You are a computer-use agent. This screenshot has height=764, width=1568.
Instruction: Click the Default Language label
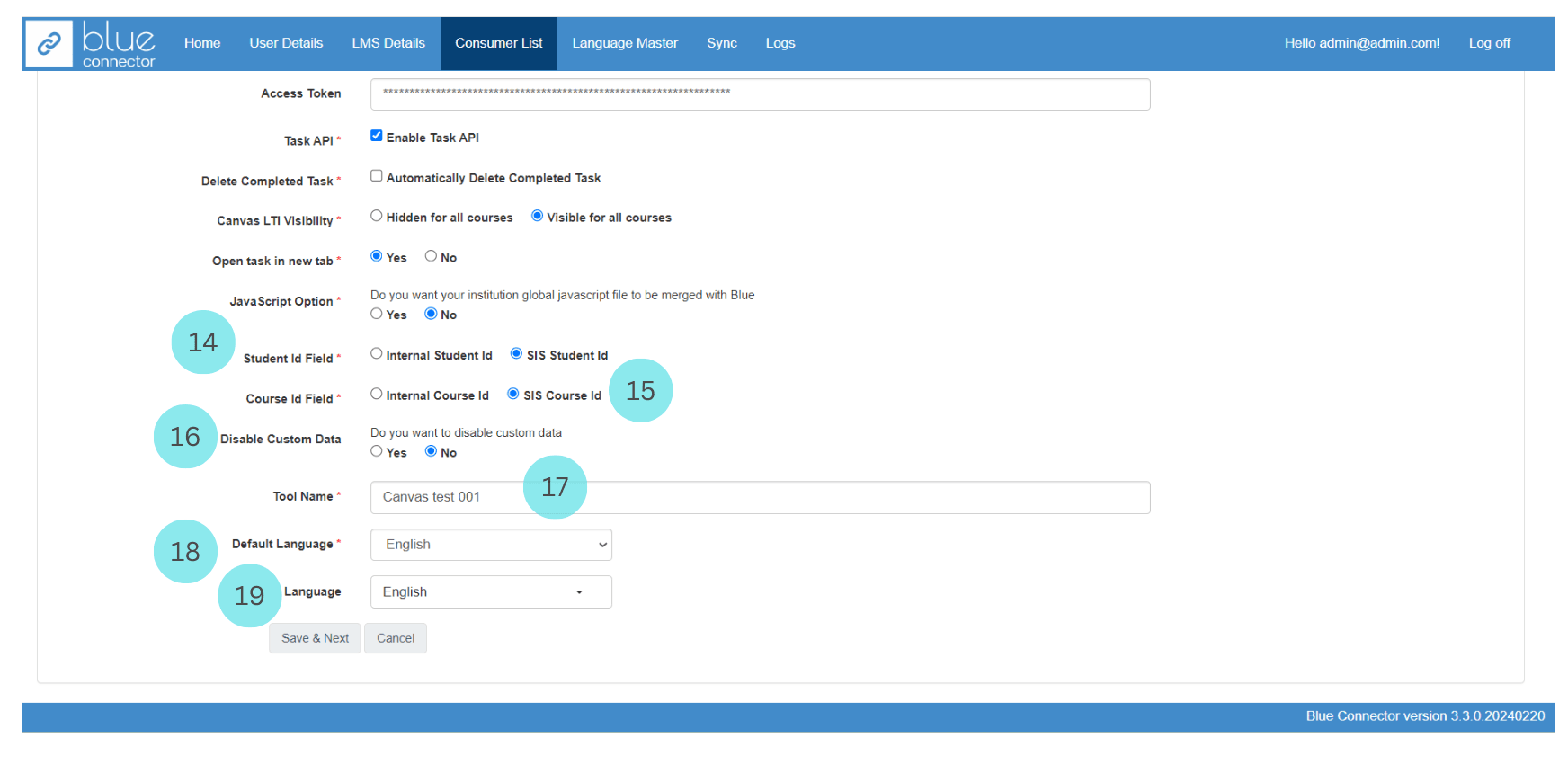[282, 544]
